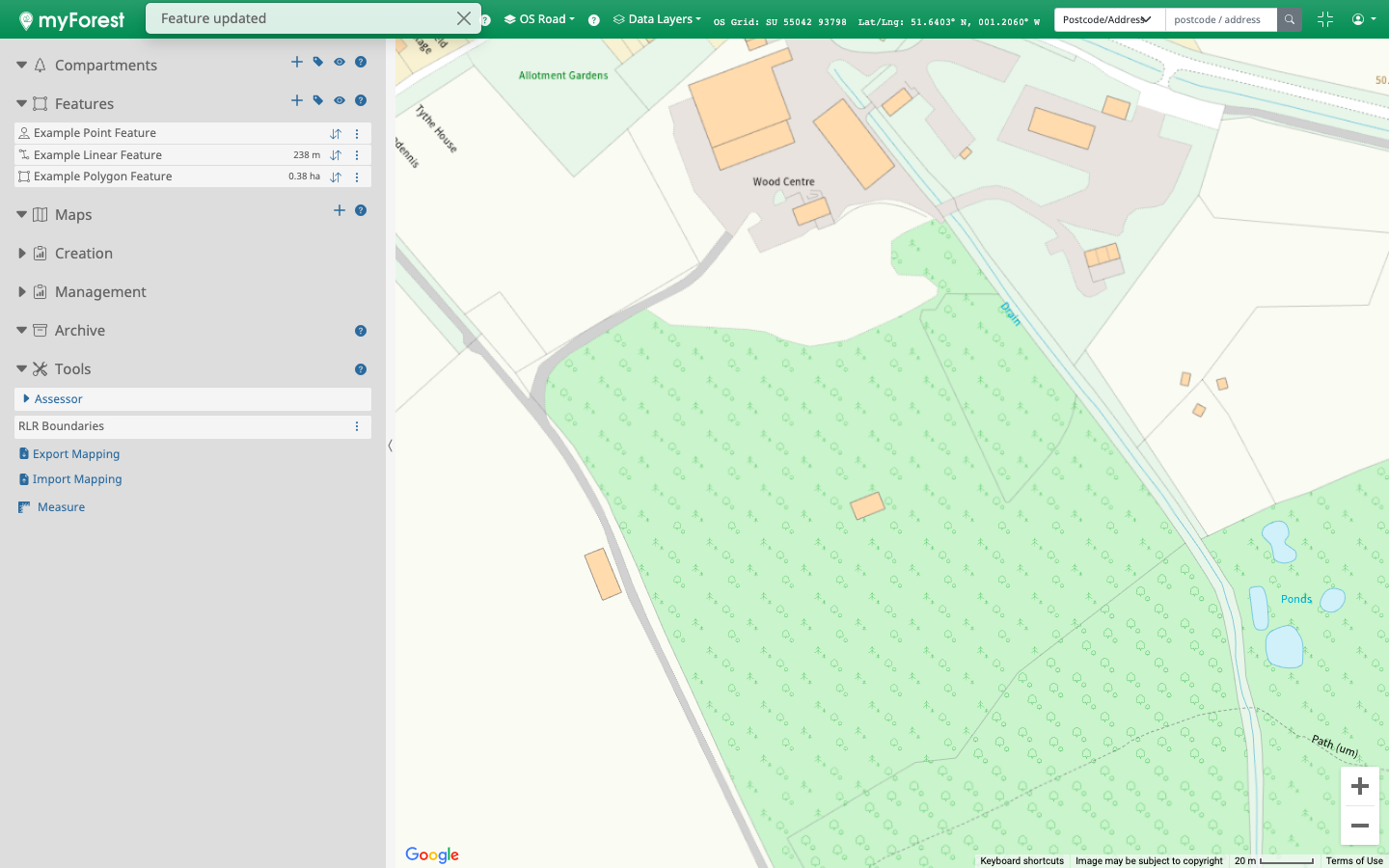Click the Features tag label icon

tap(318, 100)
